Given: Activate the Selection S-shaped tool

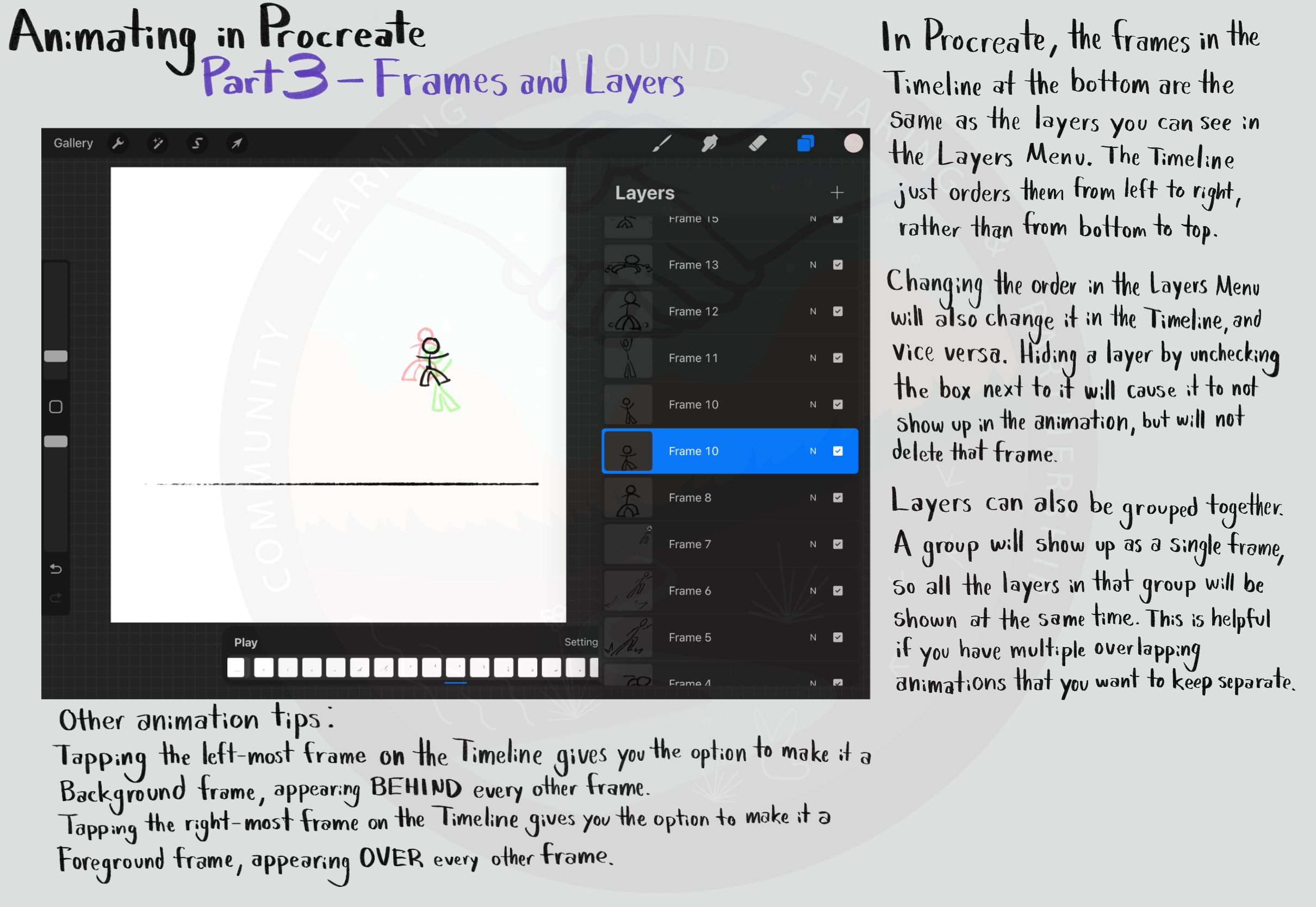Looking at the screenshot, I should pos(197,143).
